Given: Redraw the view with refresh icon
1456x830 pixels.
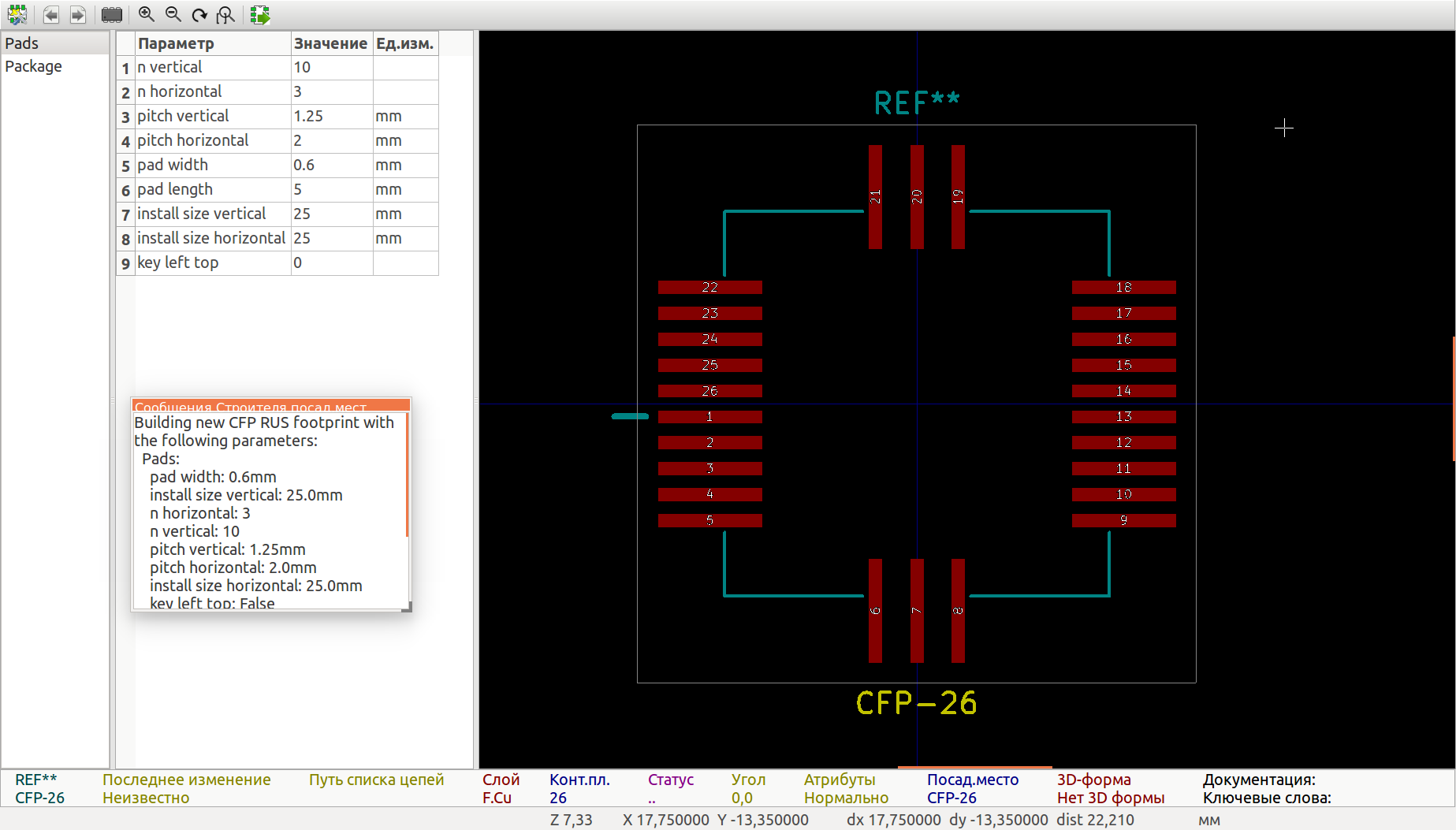Looking at the screenshot, I should pos(199,14).
